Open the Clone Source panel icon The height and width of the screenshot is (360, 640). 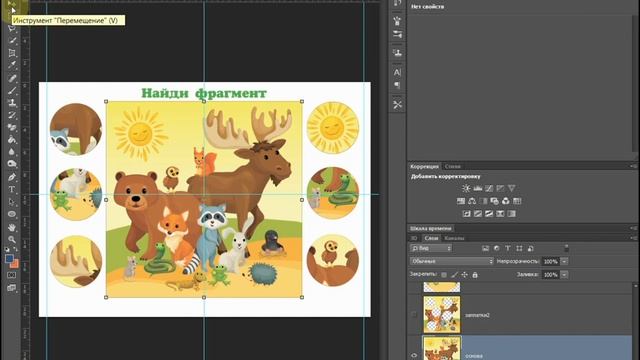(397, 53)
